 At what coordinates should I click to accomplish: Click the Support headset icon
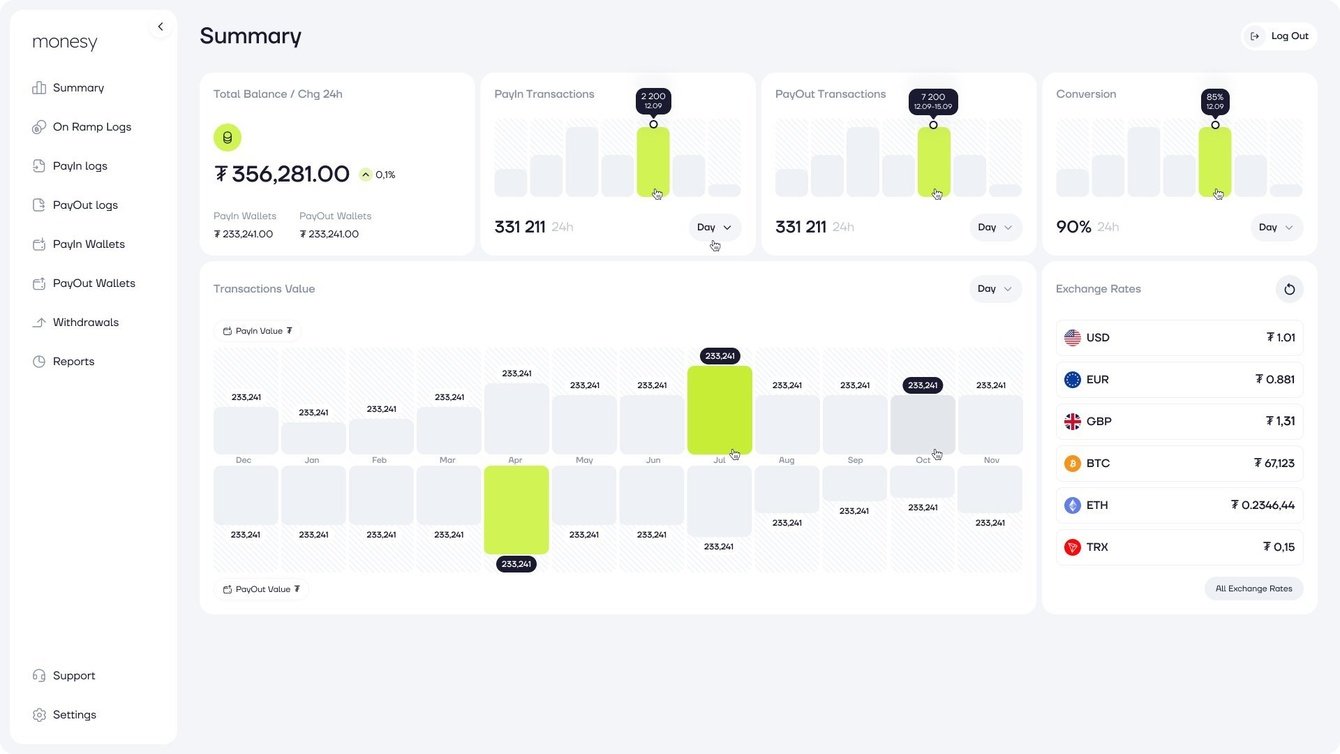tap(39, 676)
